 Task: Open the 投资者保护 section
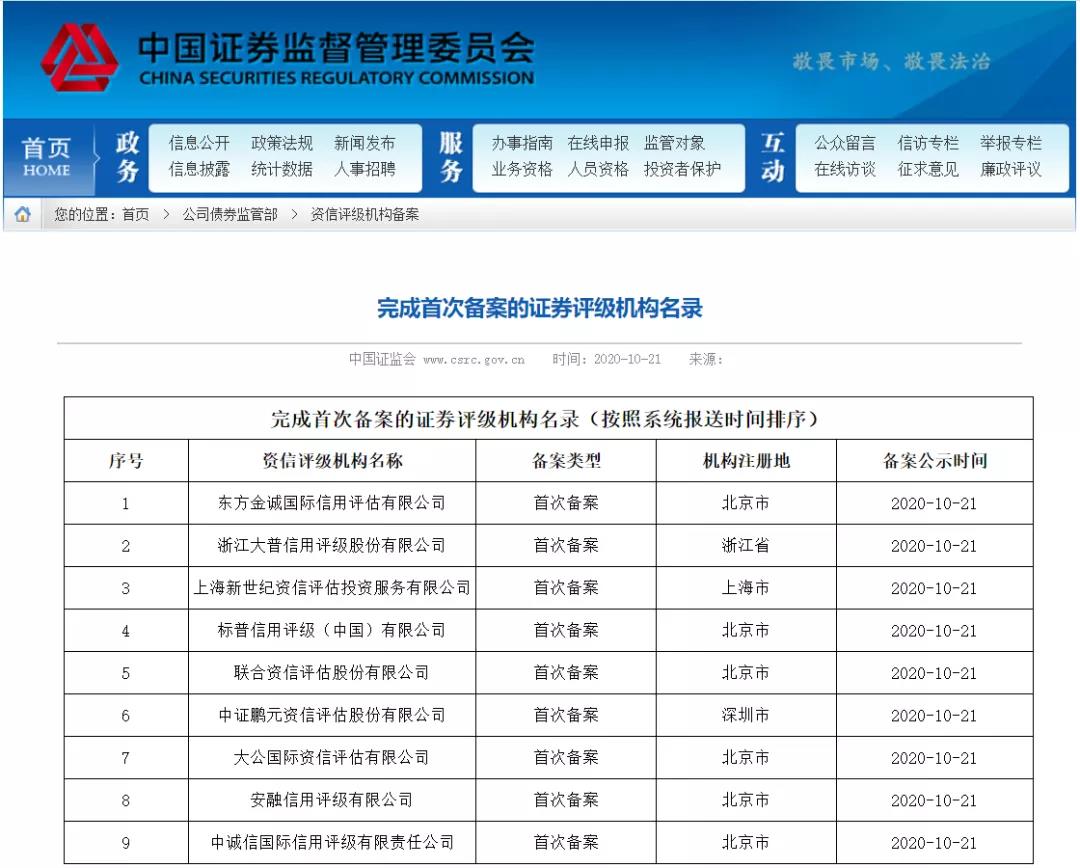click(x=682, y=171)
